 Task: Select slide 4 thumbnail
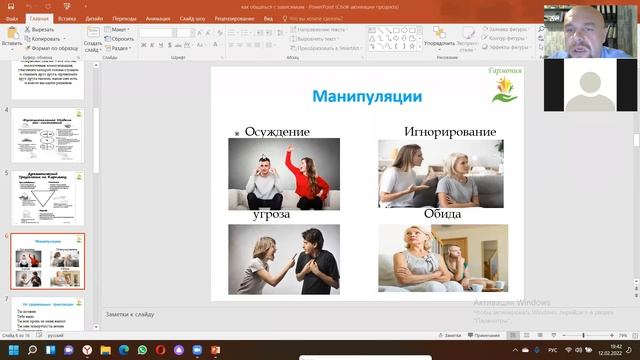47,135
